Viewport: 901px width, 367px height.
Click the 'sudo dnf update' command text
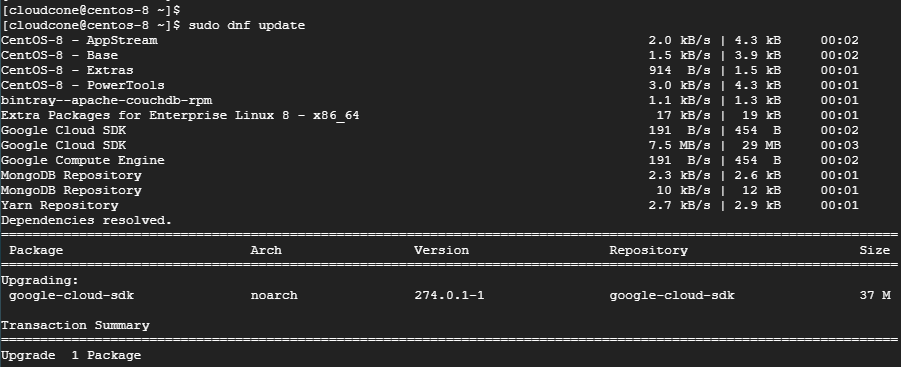[247, 25]
